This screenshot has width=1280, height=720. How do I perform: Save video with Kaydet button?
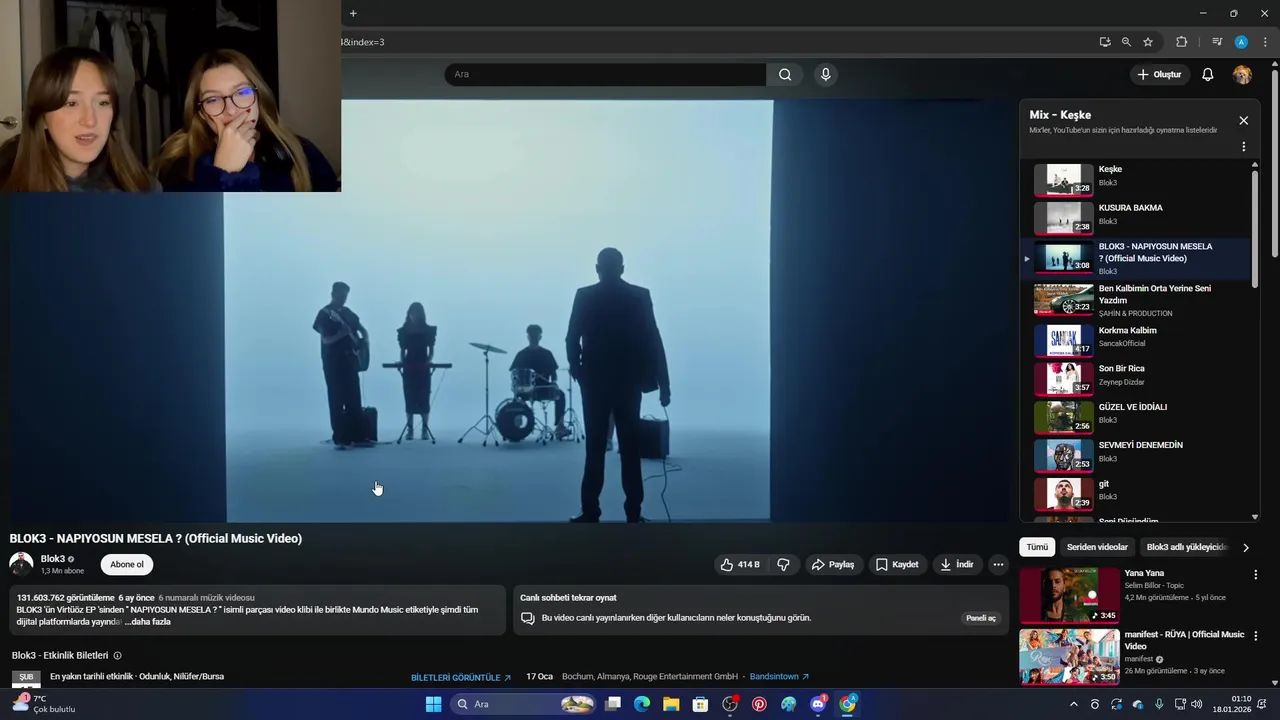tap(897, 565)
